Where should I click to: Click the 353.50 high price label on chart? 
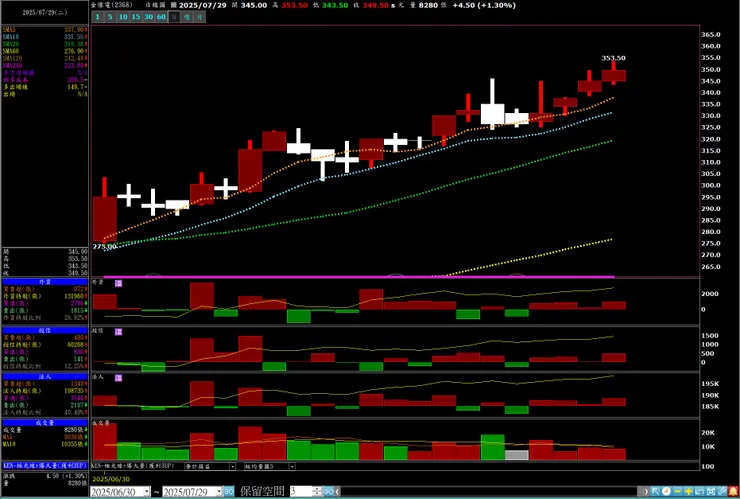[x=613, y=58]
